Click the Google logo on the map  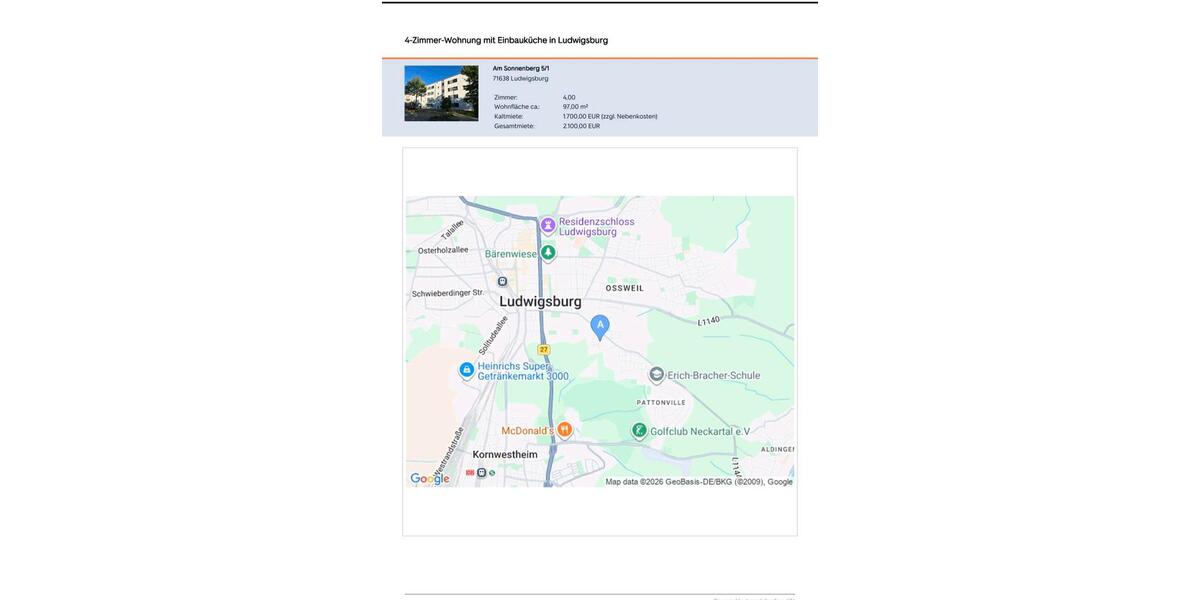(x=430, y=479)
